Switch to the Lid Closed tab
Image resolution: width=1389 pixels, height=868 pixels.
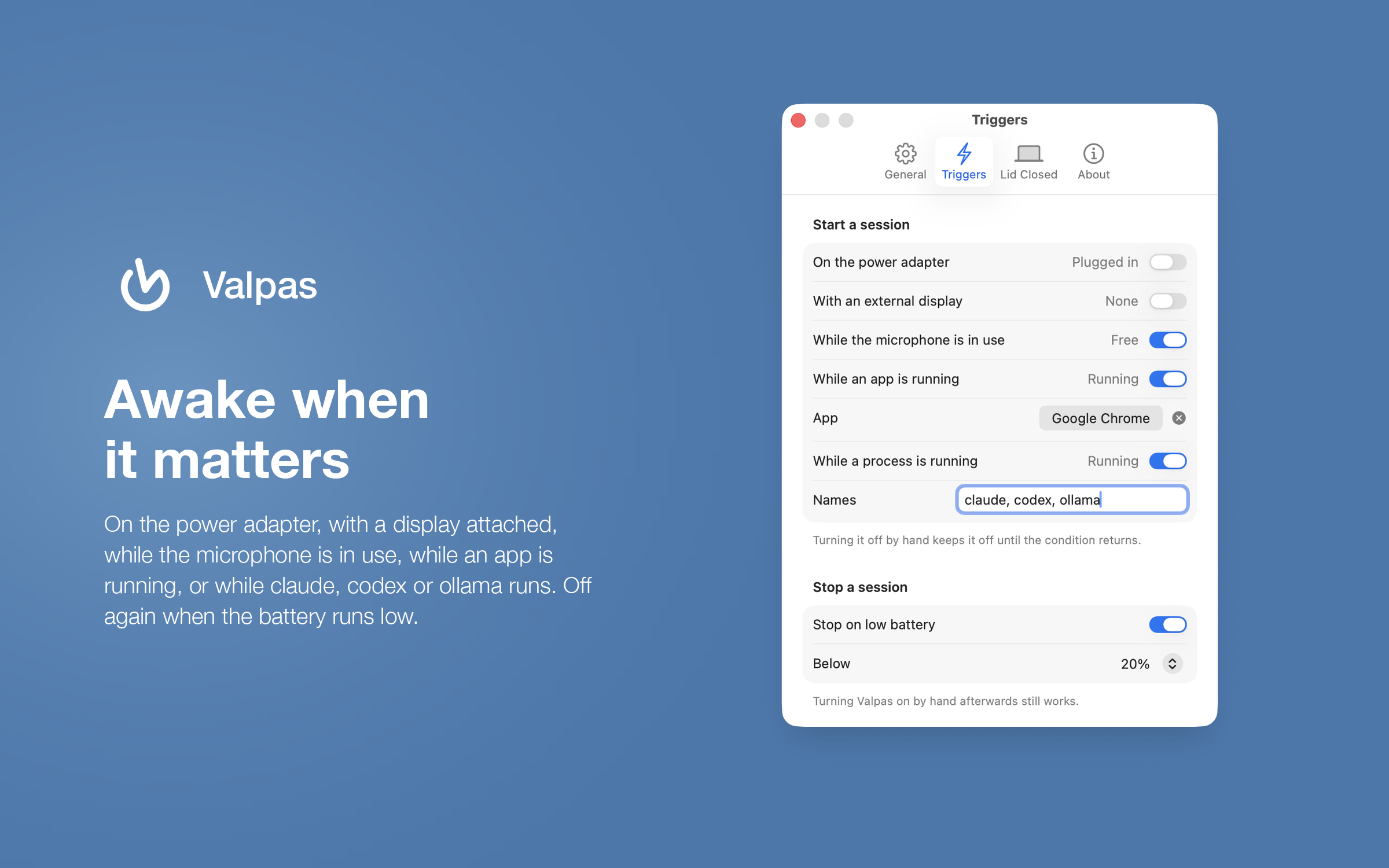tap(1028, 161)
